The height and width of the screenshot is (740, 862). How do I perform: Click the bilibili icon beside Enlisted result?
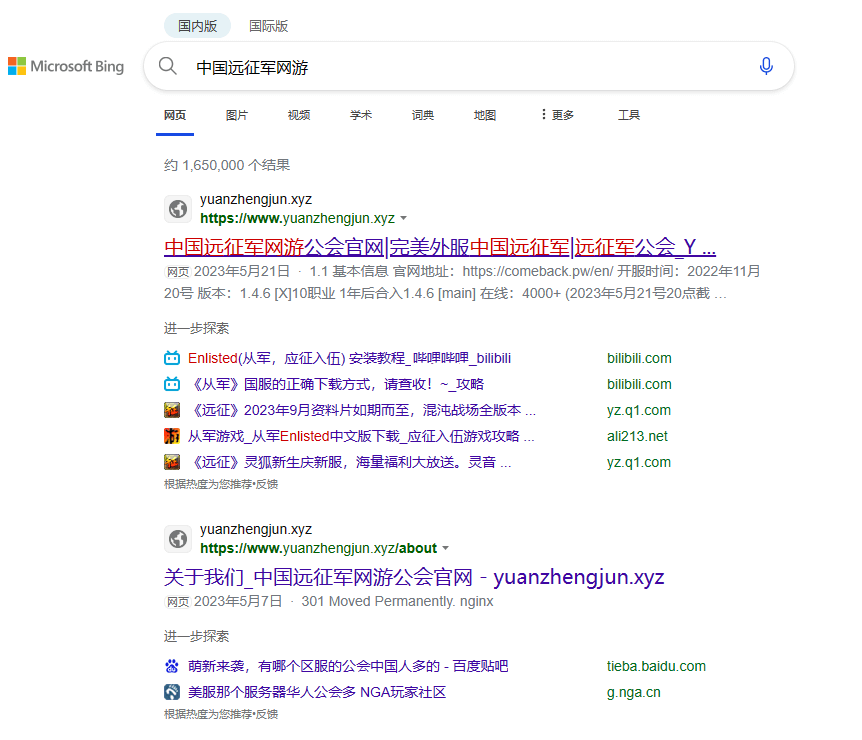pyautogui.click(x=172, y=358)
